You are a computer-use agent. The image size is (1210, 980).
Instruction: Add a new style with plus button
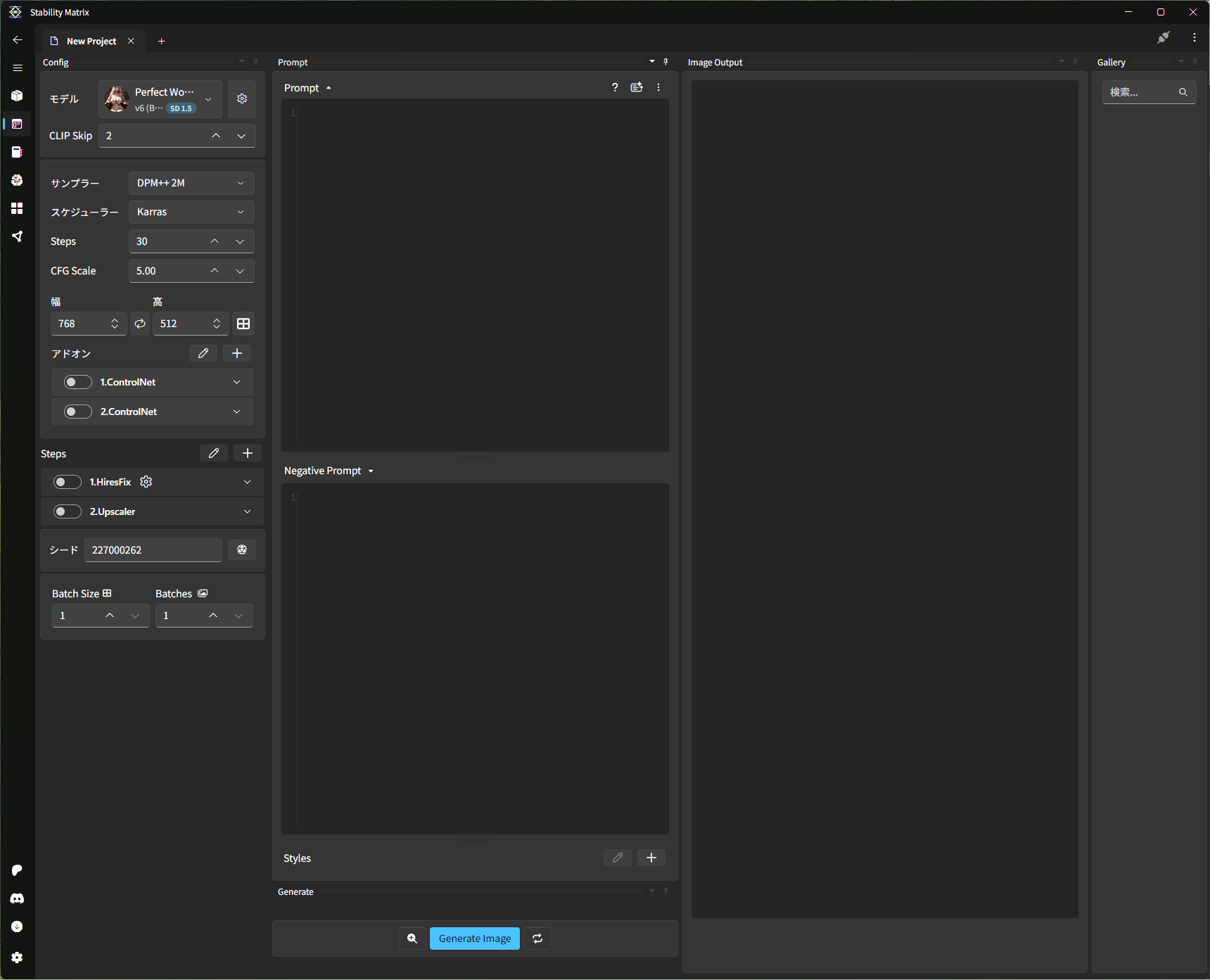click(651, 858)
